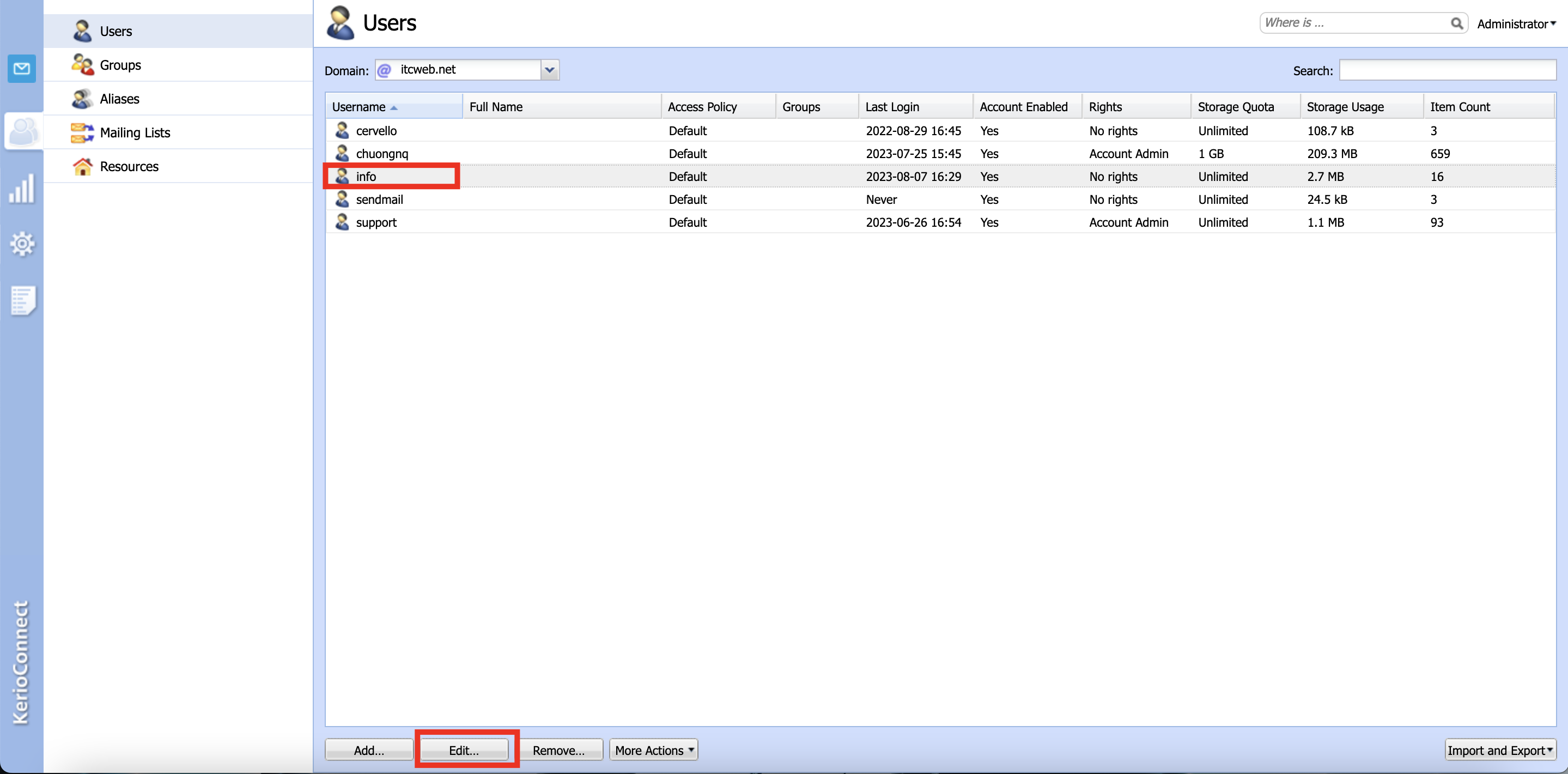Image resolution: width=1568 pixels, height=774 pixels.
Task: Expand the More Actions dropdown
Action: pyautogui.click(x=653, y=749)
